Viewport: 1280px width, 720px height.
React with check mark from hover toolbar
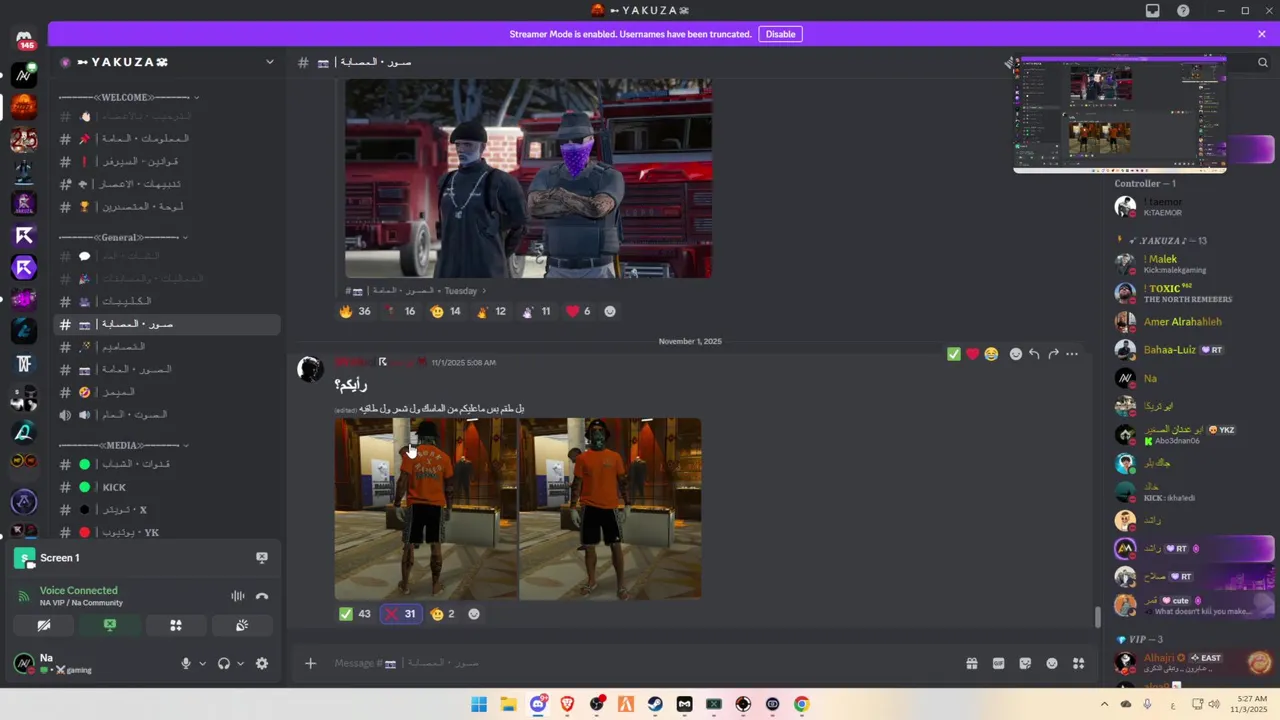pos(953,354)
